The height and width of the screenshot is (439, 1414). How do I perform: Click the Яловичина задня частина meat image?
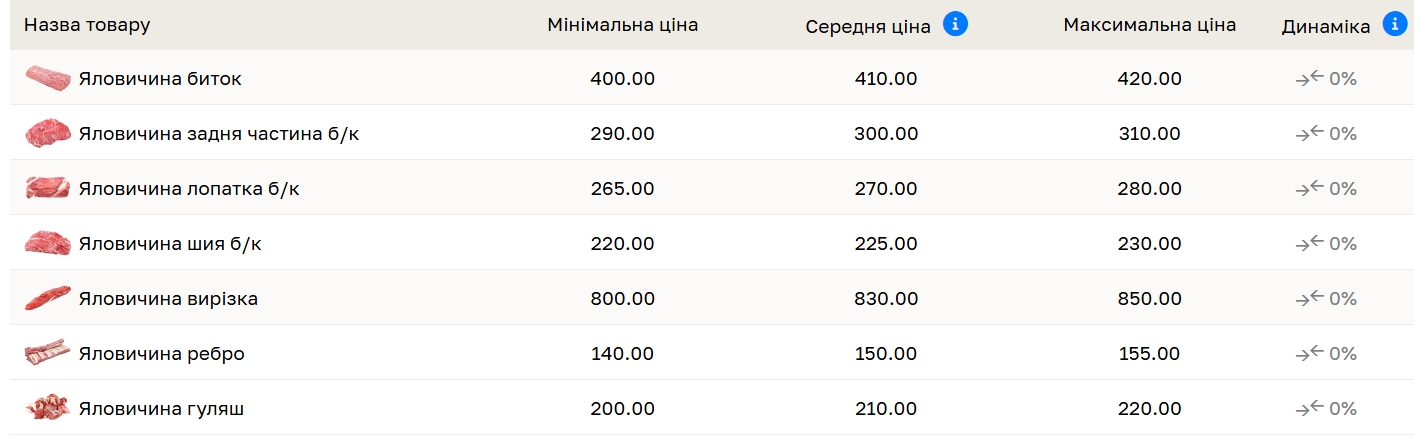pyautogui.click(x=47, y=133)
